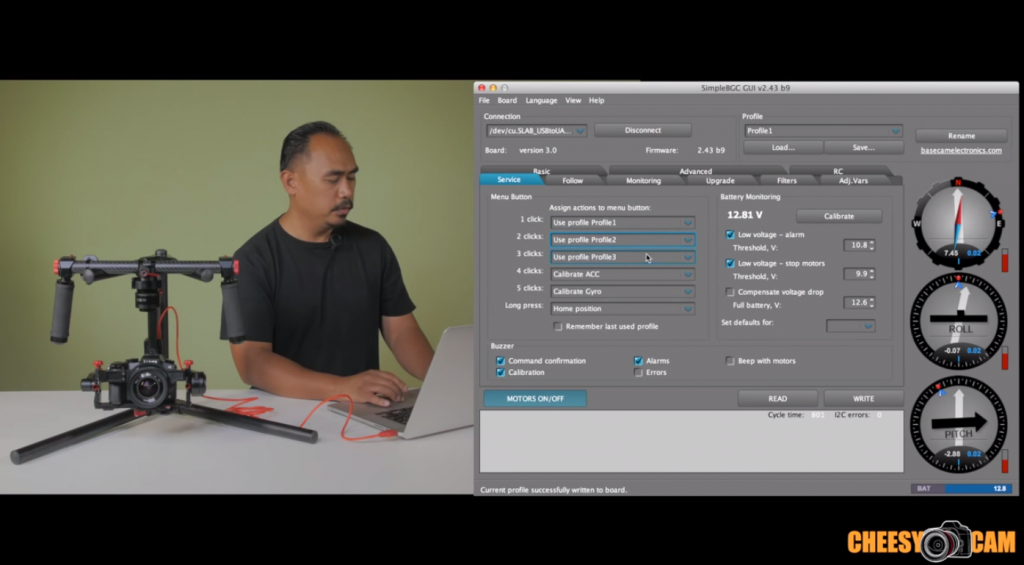The width and height of the screenshot is (1024, 565).
Task: Open the File menu
Action: click(x=484, y=101)
